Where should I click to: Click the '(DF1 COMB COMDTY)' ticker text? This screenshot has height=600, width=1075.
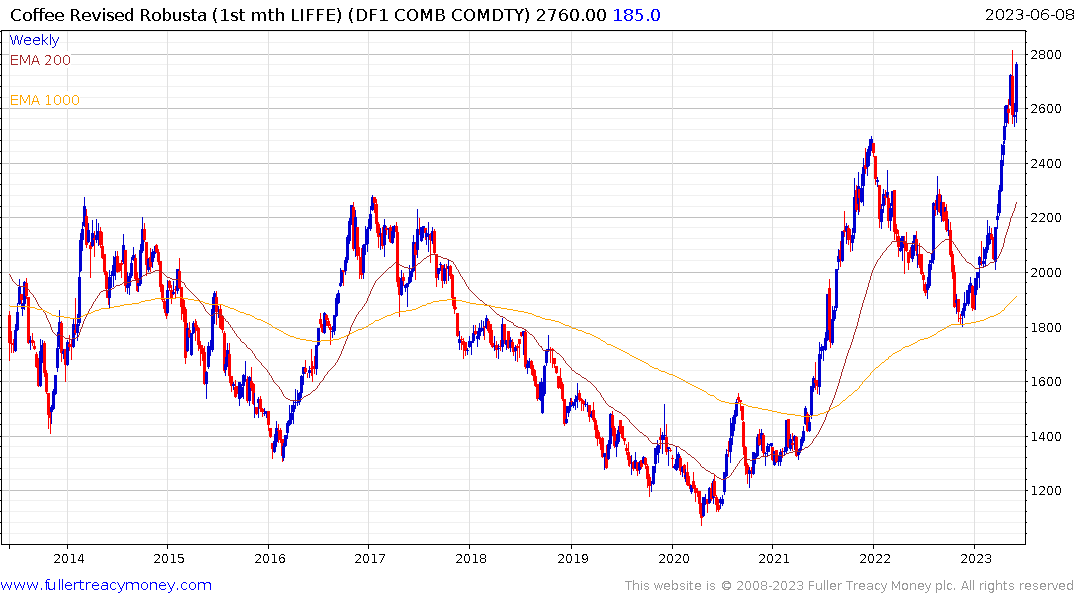(x=439, y=15)
